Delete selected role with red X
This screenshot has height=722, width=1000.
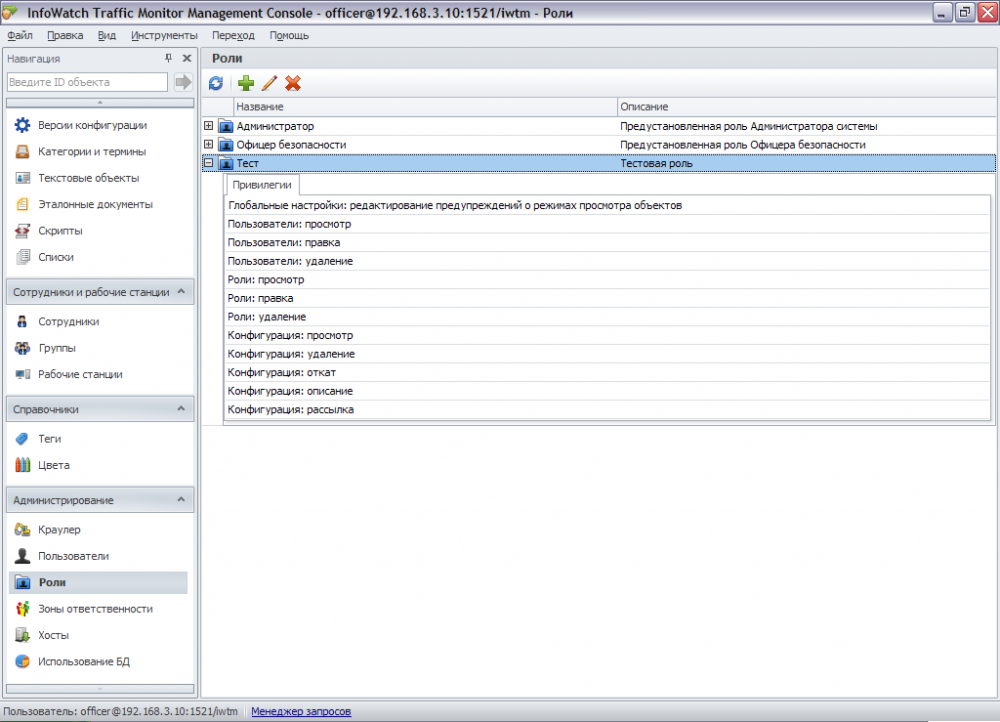click(293, 83)
